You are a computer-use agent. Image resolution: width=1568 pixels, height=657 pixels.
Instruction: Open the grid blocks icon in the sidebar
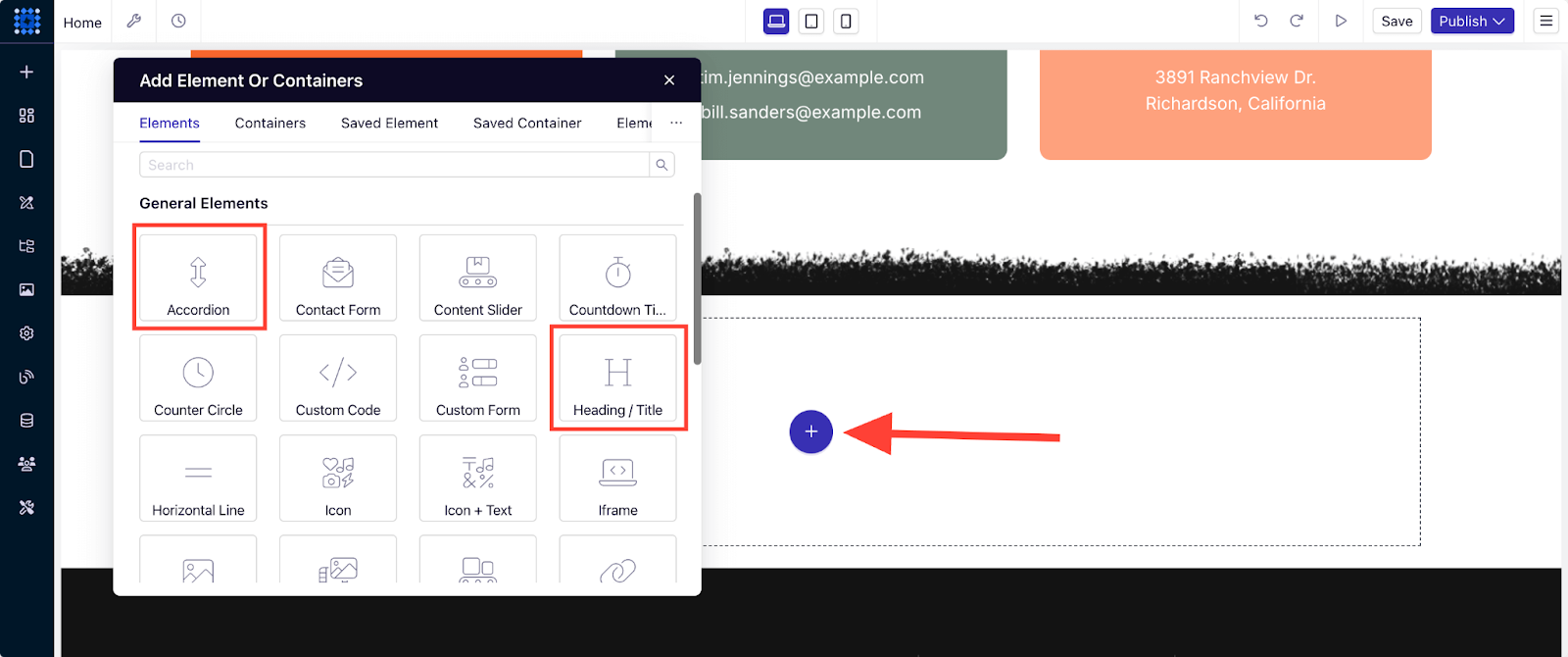[x=26, y=116]
